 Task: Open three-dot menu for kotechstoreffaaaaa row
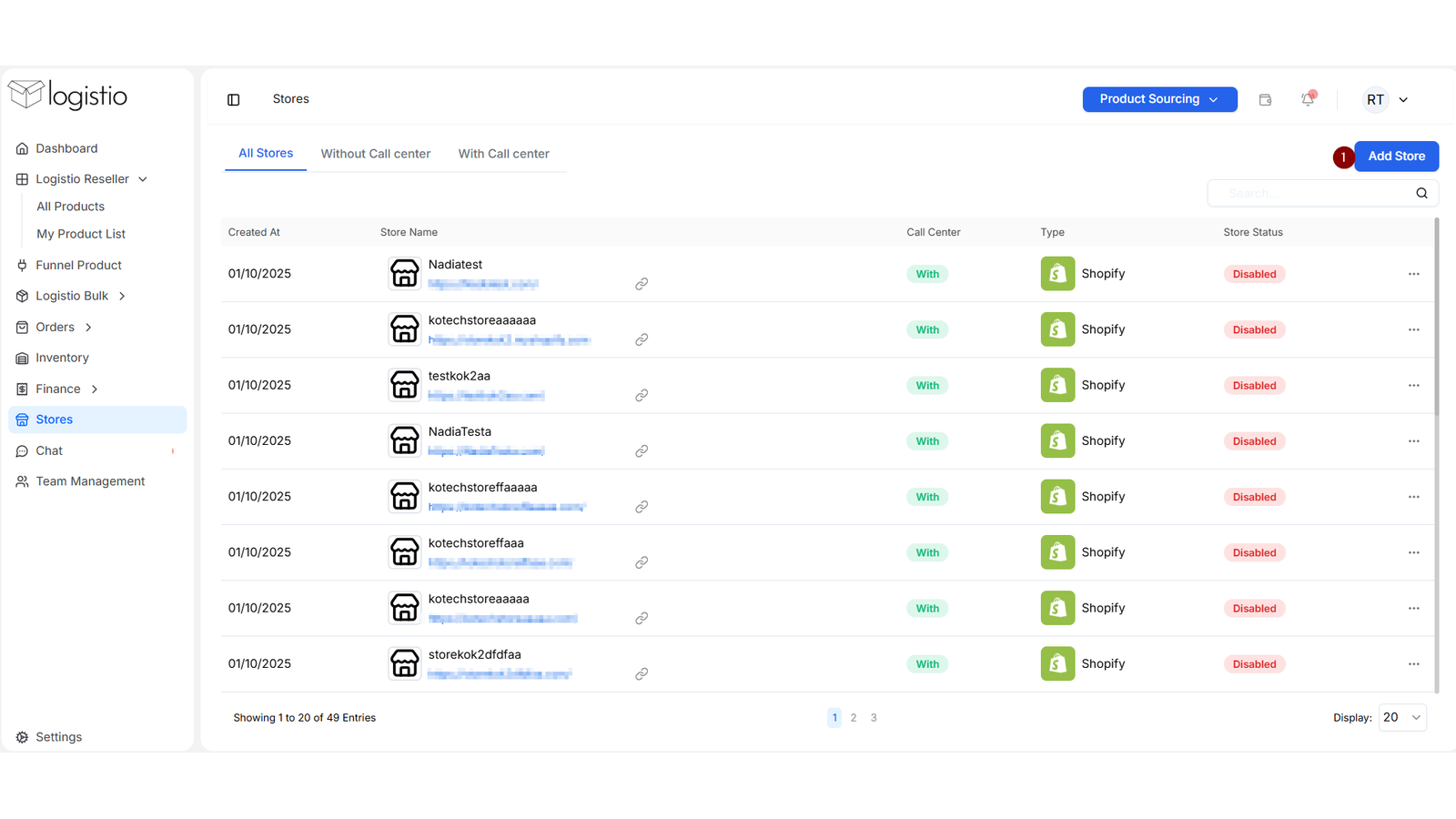(x=1413, y=497)
